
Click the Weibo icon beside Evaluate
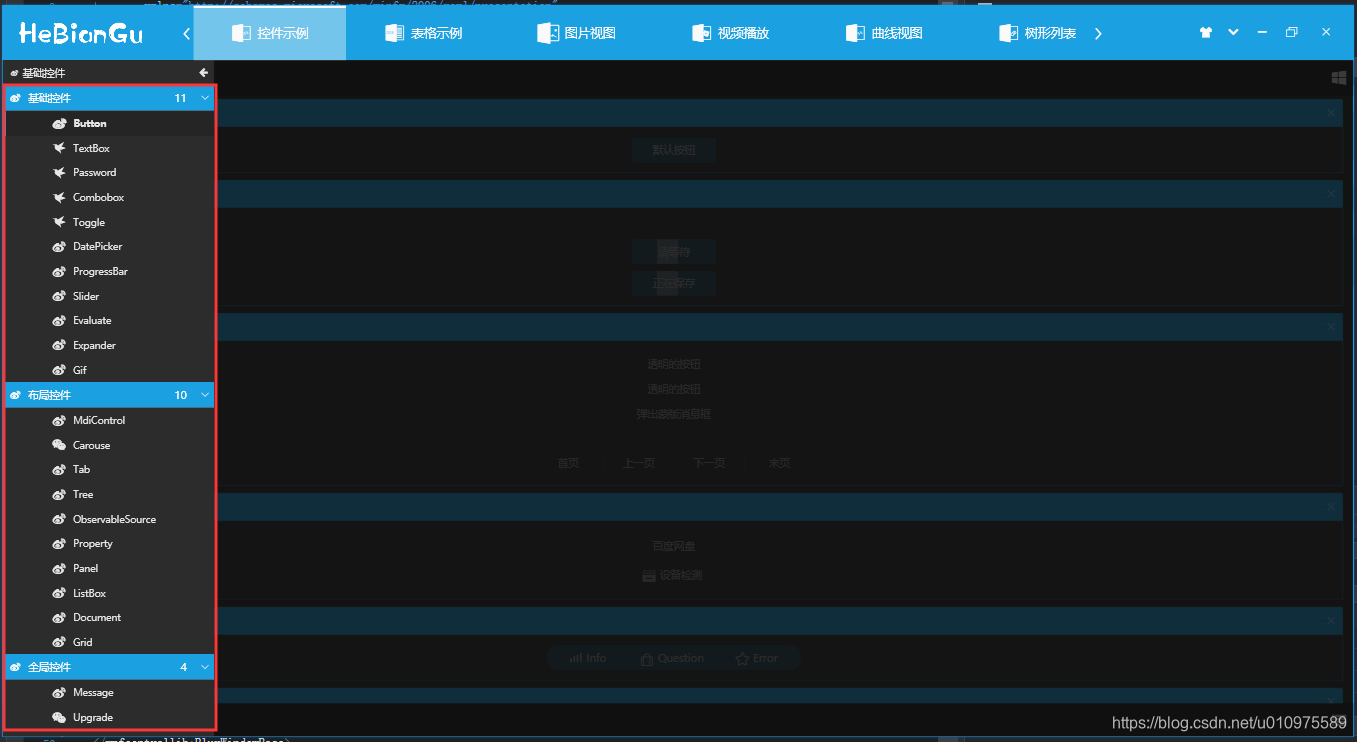point(59,320)
